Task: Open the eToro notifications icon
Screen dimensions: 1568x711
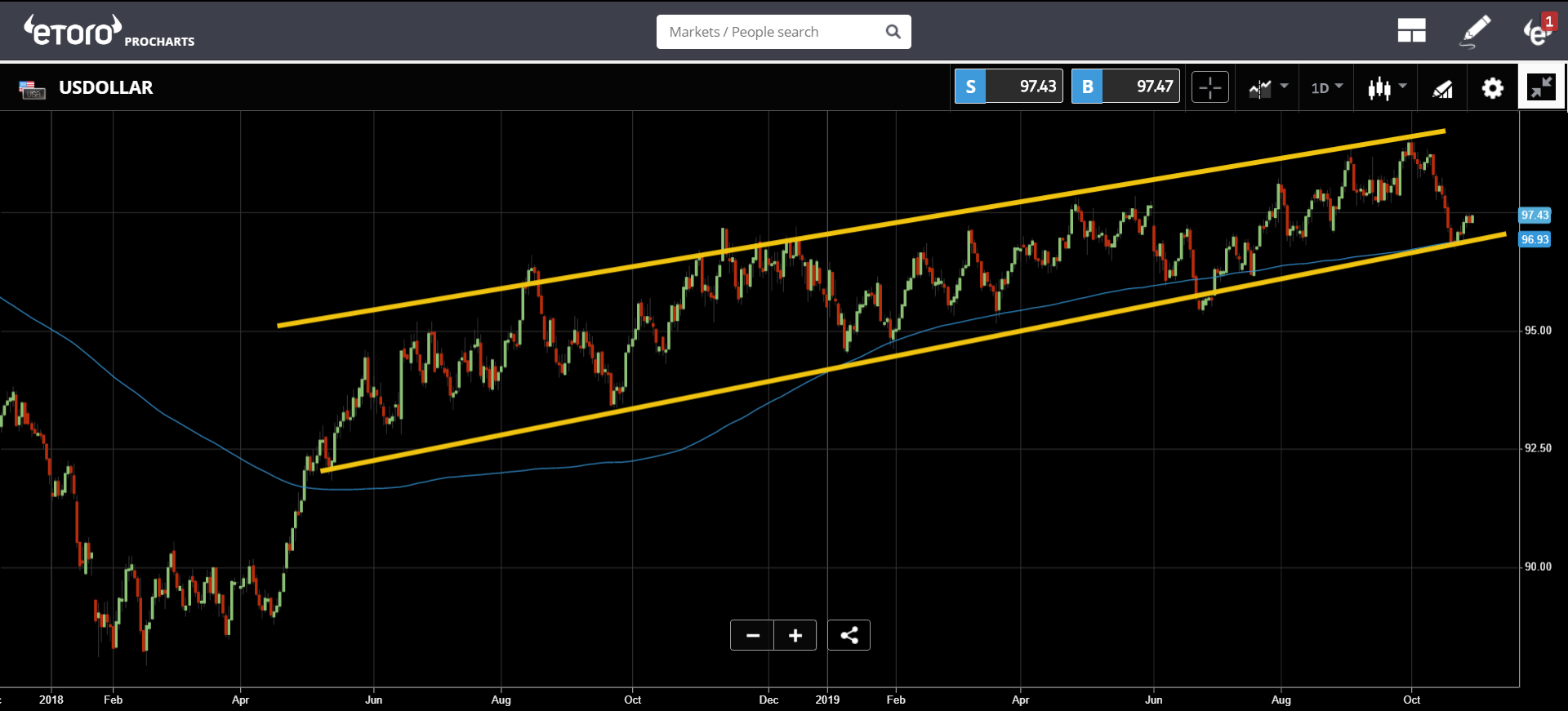Action: (1539, 30)
